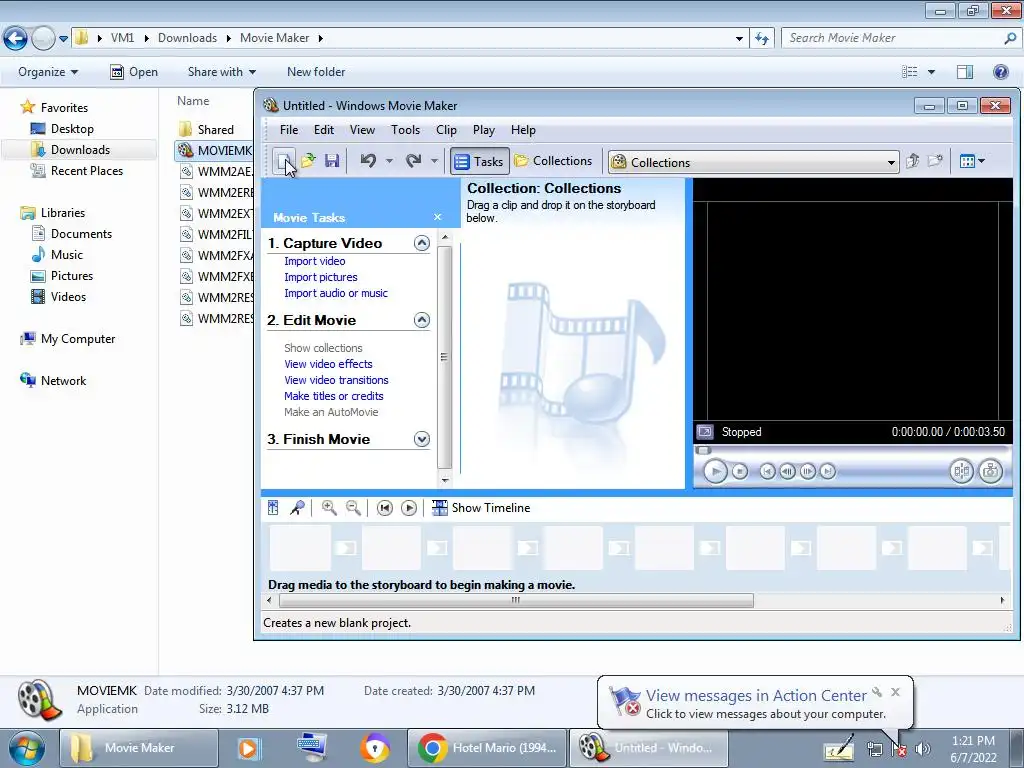
Task: Step to previous frame in preview
Action: click(788, 471)
